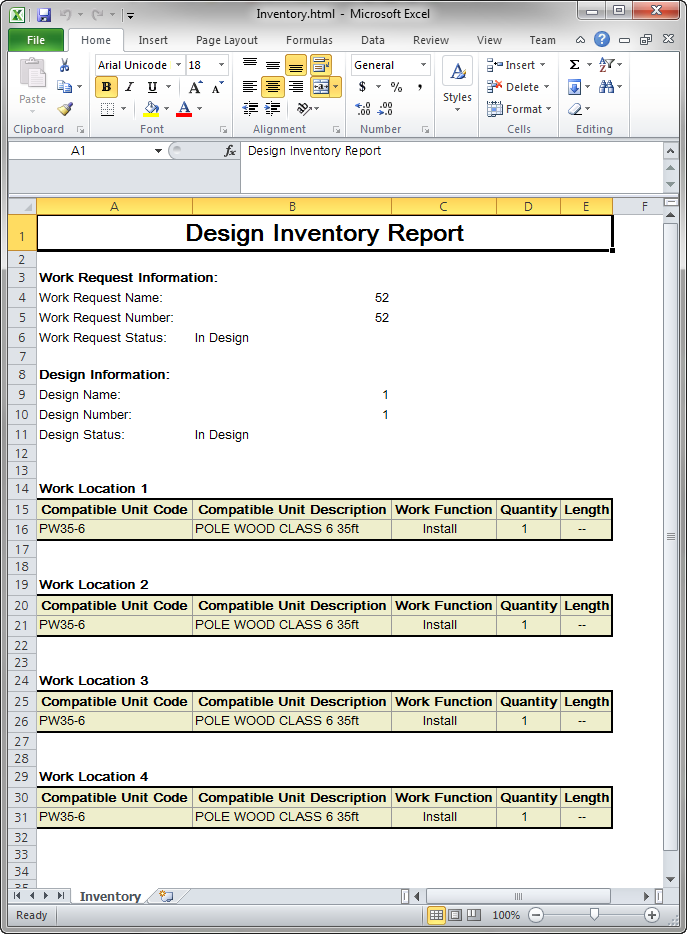Toggle Center horizontal alignment
The height and width of the screenshot is (934, 687).
(273, 87)
